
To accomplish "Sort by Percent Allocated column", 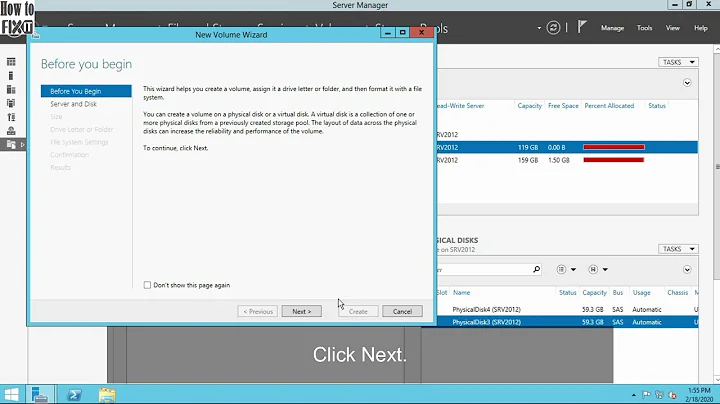I will (x=609, y=106).
